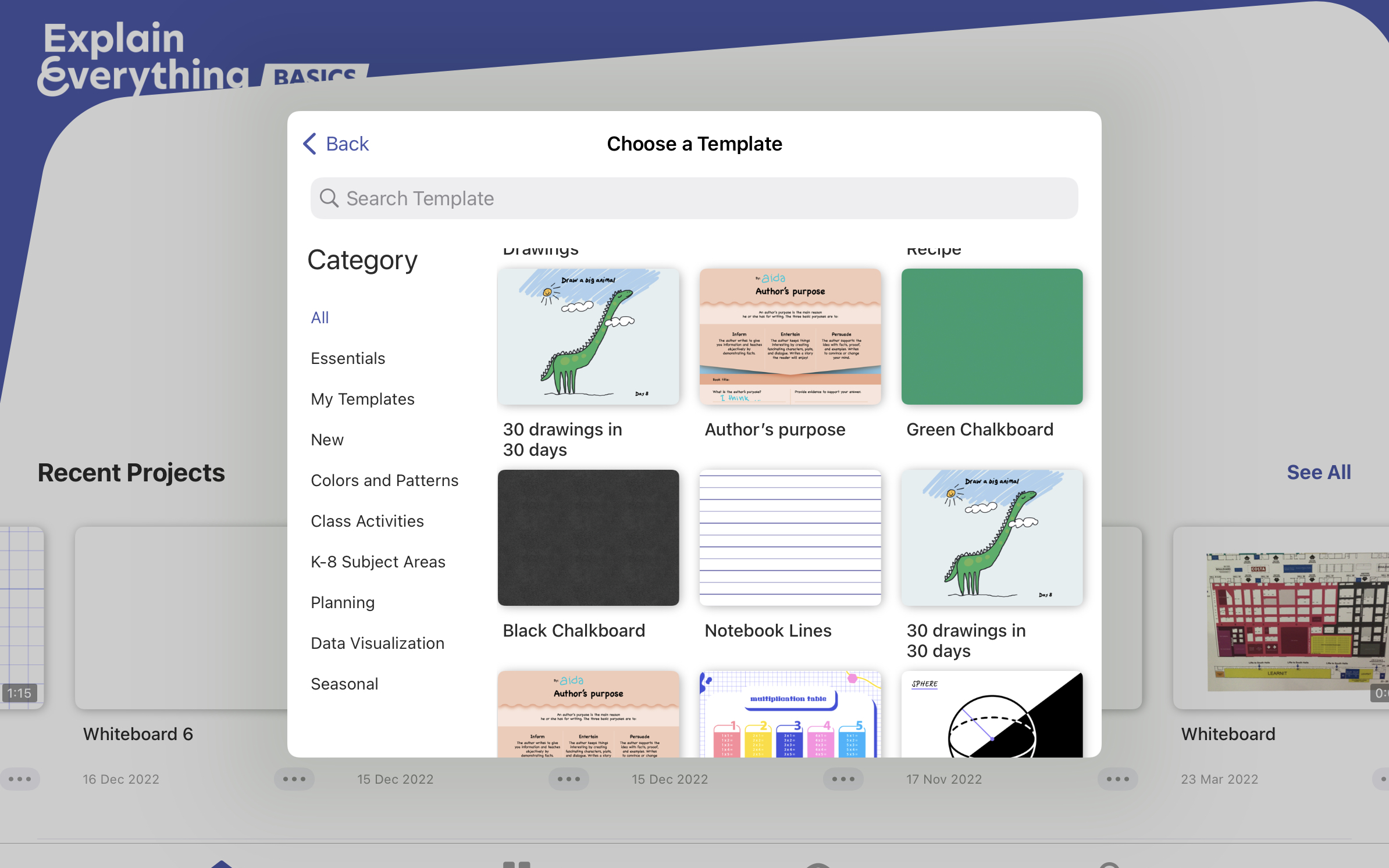Open the Essentials category
Image resolution: width=1389 pixels, height=868 pixels.
point(348,358)
